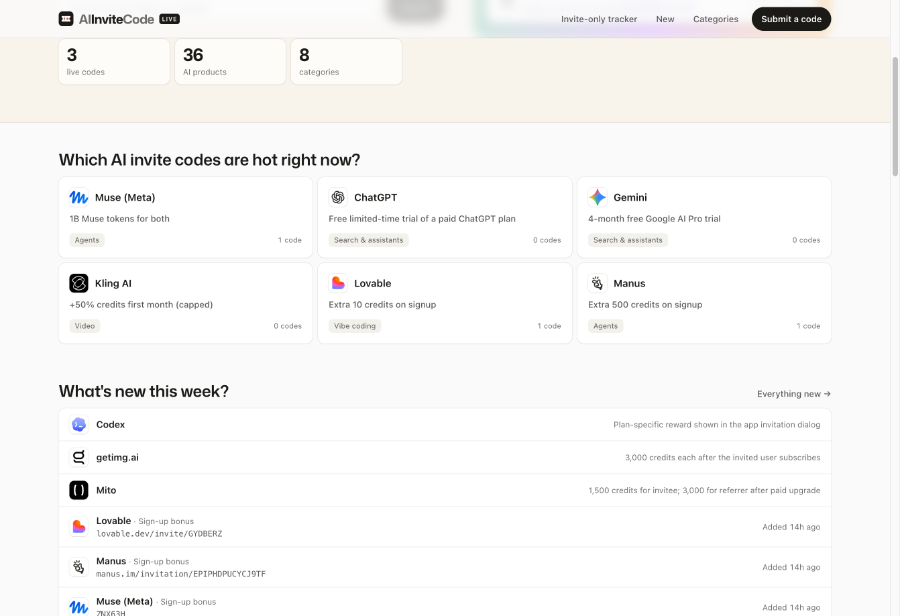Click the Mito logo icon
This screenshot has width=900, height=616.
(79, 490)
